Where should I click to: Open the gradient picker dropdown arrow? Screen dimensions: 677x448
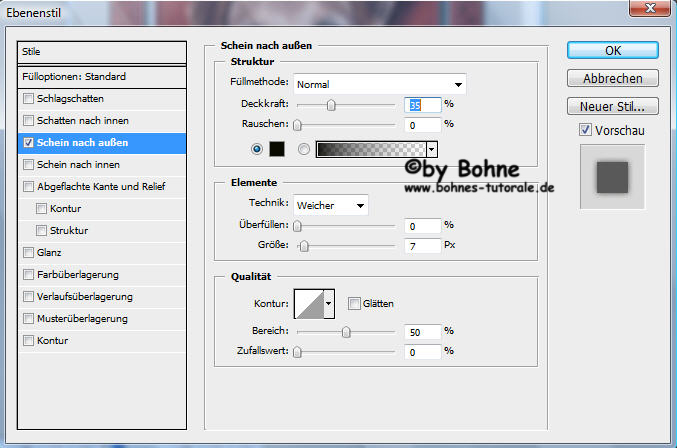pyautogui.click(x=432, y=149)
